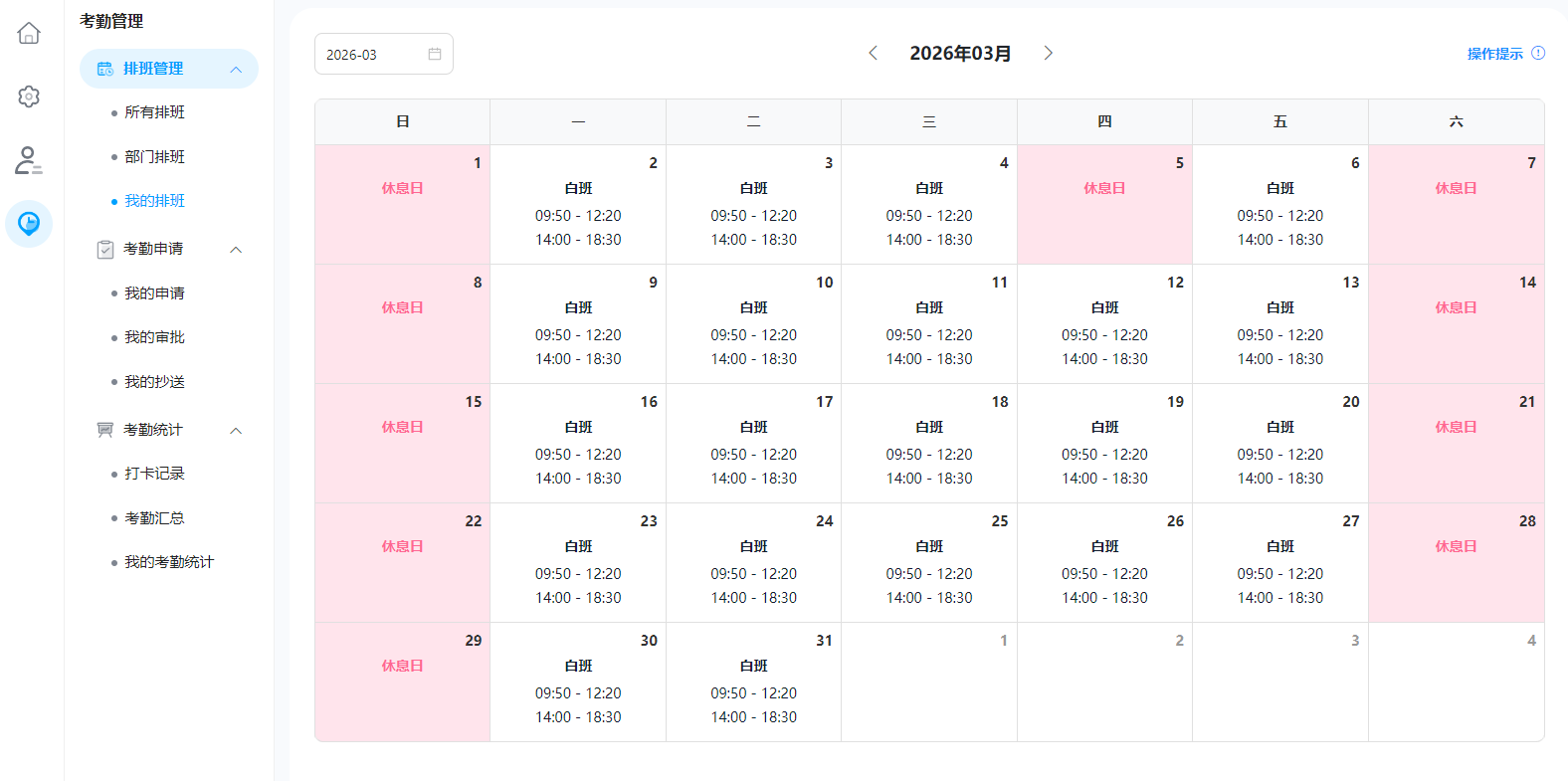Open the settings gear icon in the sidebar

29,97
